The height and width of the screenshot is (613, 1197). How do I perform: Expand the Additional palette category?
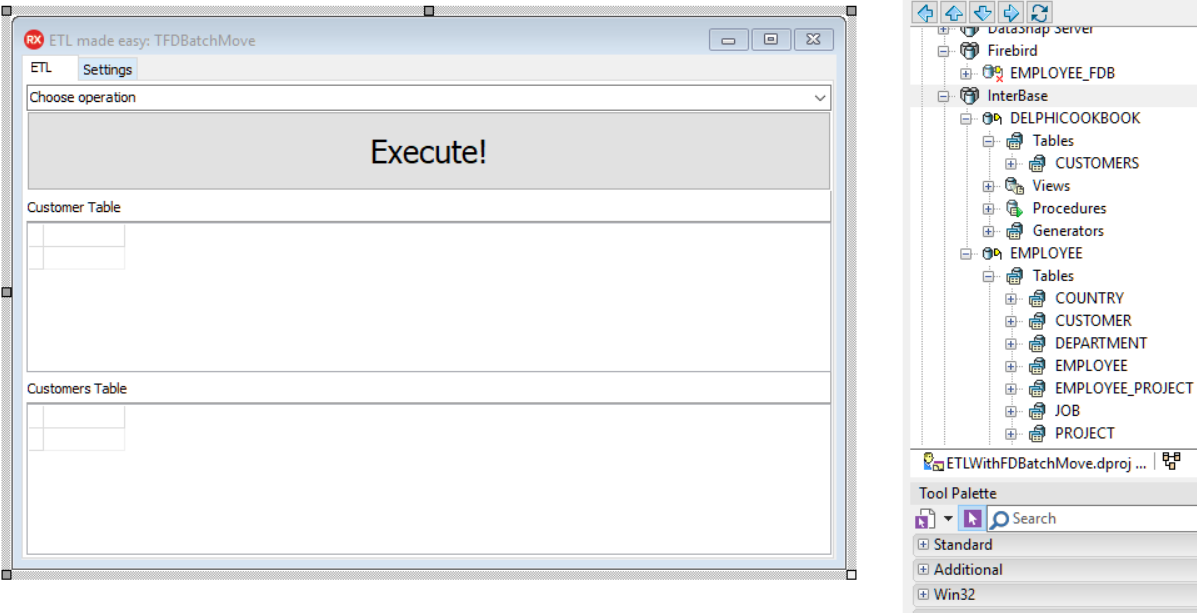(x=924, y=569)
